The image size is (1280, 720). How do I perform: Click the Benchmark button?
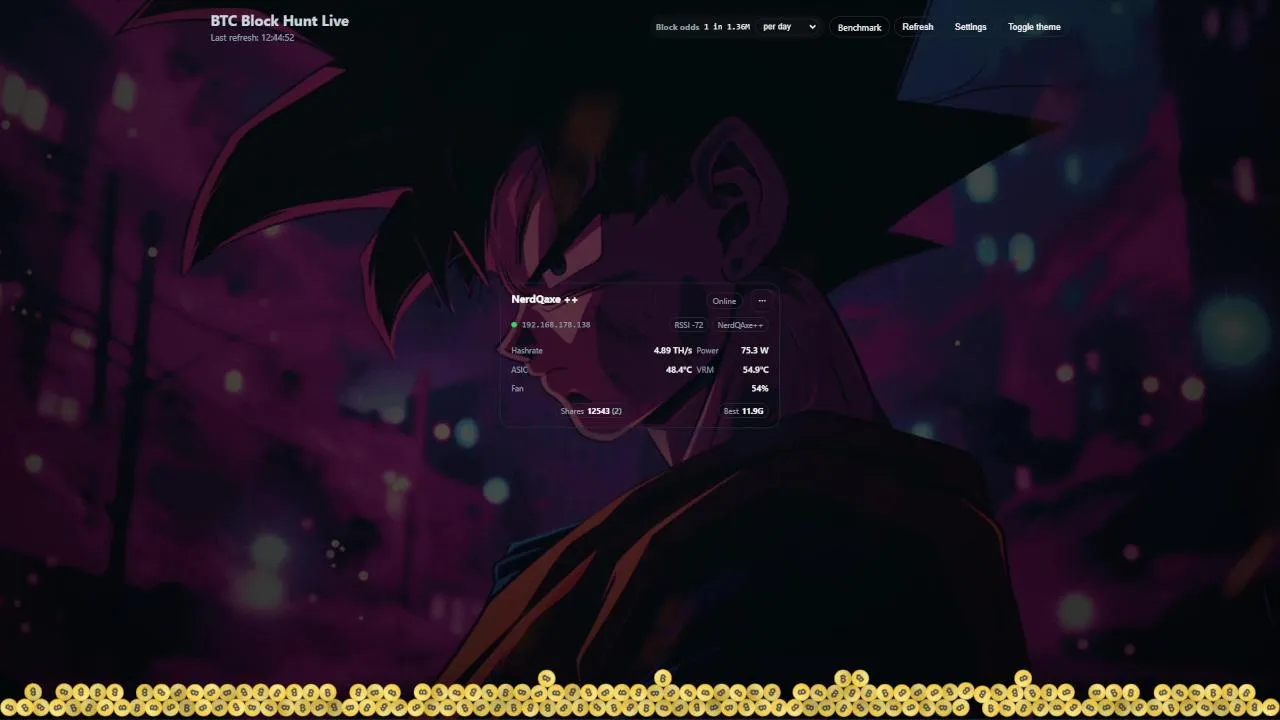tap(859, 27)
